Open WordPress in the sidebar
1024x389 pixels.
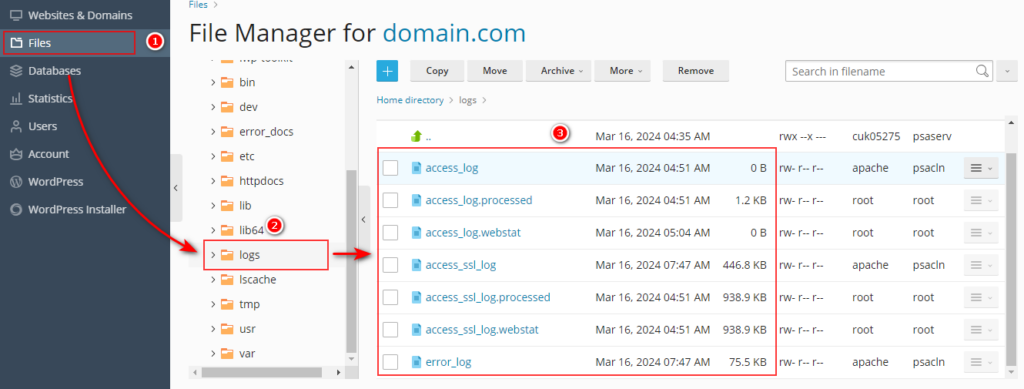coord(56,182)
